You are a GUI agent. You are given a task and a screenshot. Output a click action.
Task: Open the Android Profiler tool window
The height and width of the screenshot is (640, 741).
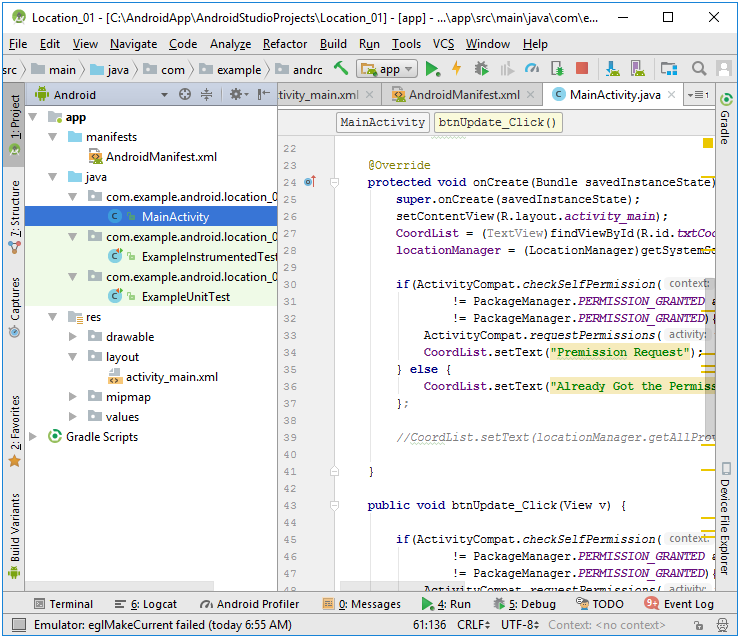point(250,604)
